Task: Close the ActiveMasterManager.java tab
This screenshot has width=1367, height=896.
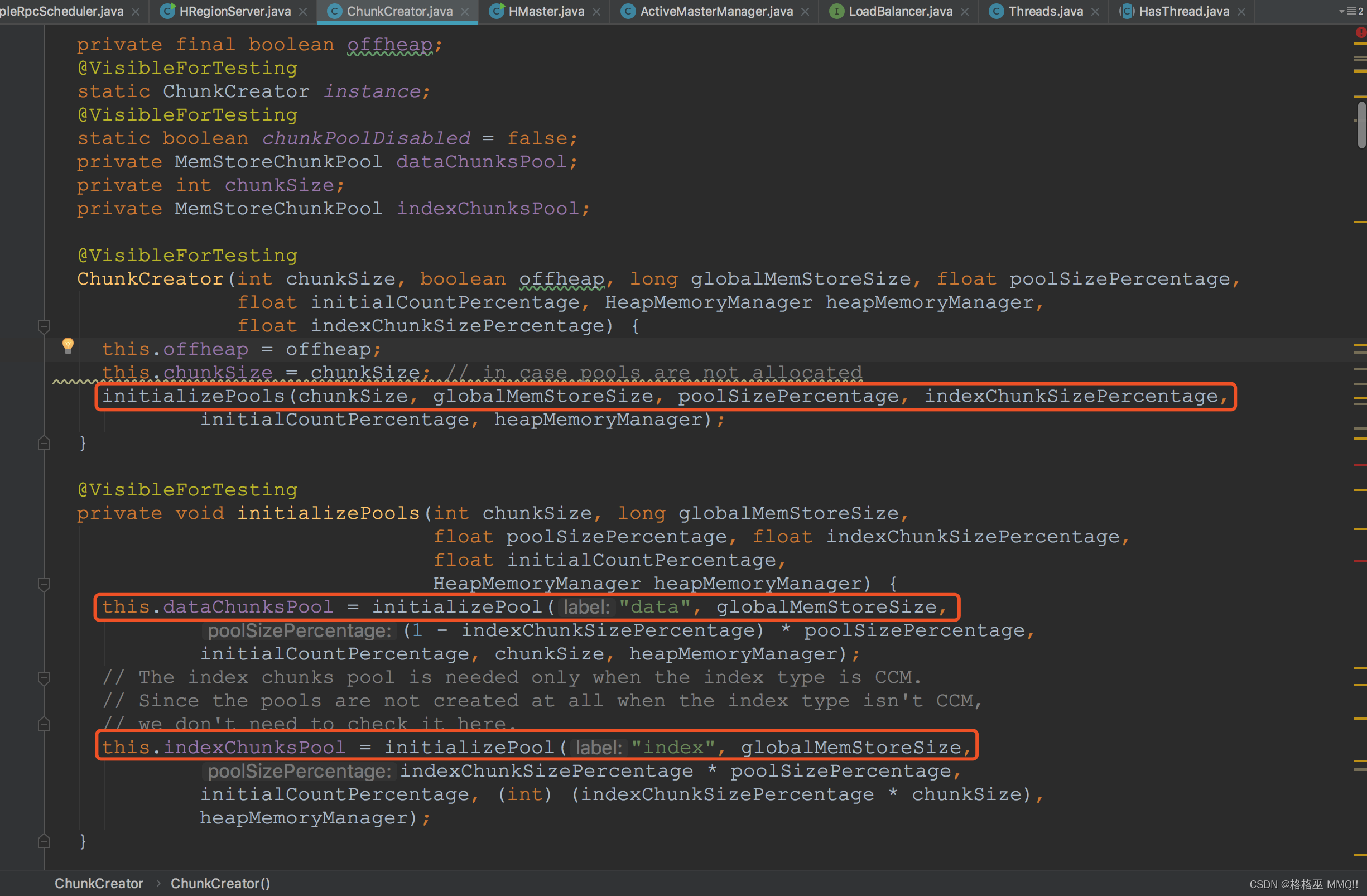Action: coord(805,12)
